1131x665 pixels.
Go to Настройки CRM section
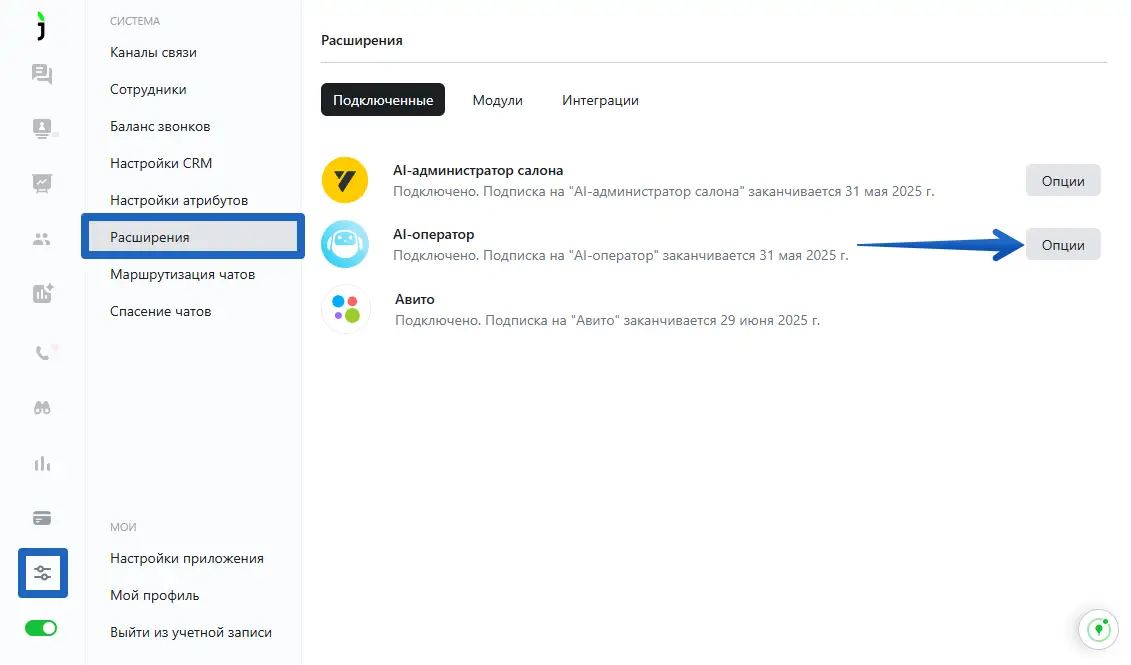coord(161,163)
